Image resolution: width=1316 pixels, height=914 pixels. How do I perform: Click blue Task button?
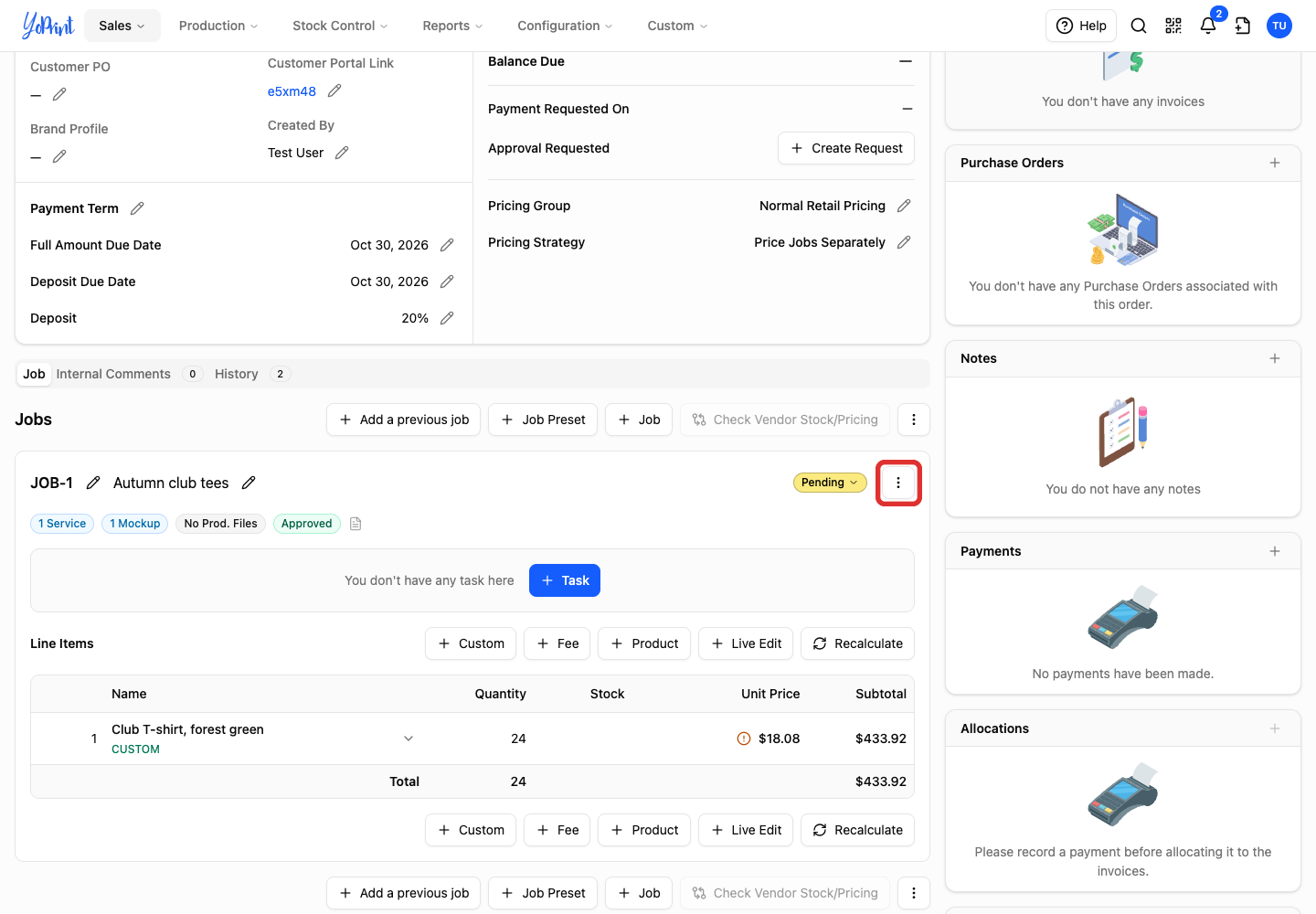(565, 580)
